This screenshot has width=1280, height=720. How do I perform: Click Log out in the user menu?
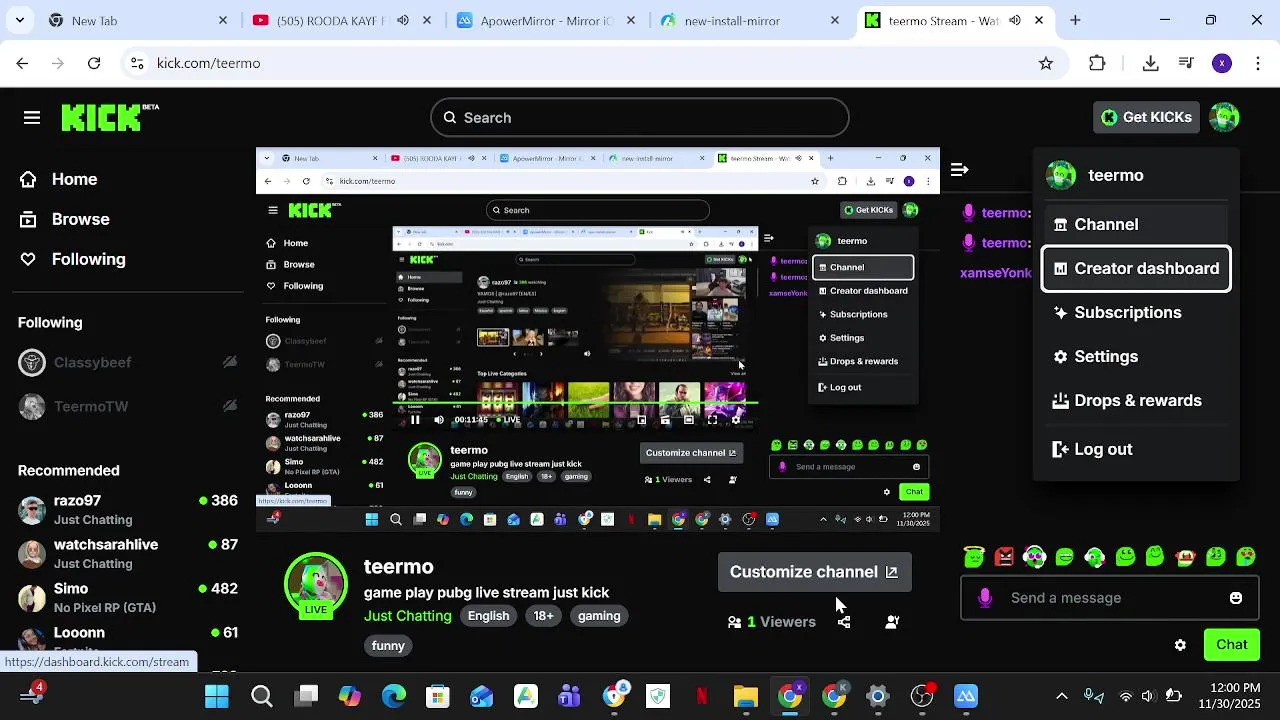[1136, 449]
